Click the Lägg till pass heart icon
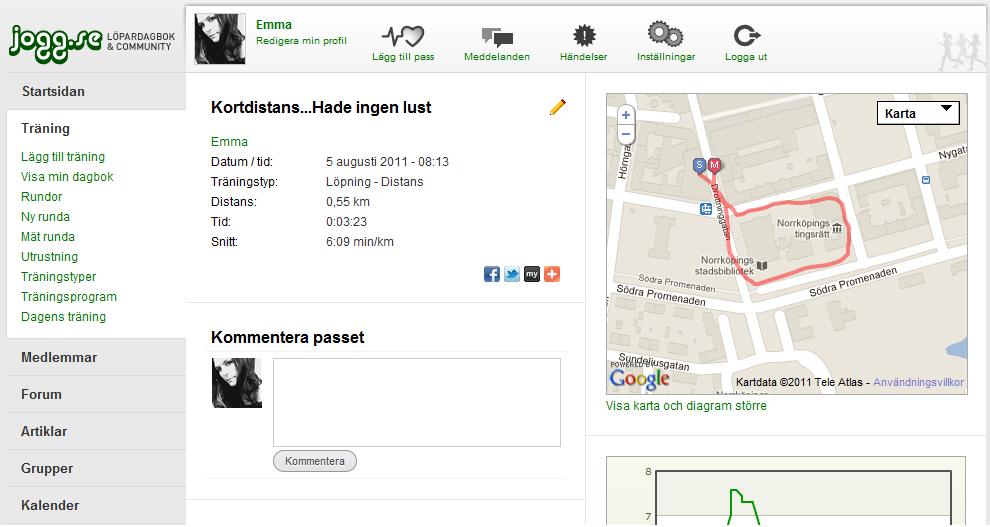 pos(403,37)
